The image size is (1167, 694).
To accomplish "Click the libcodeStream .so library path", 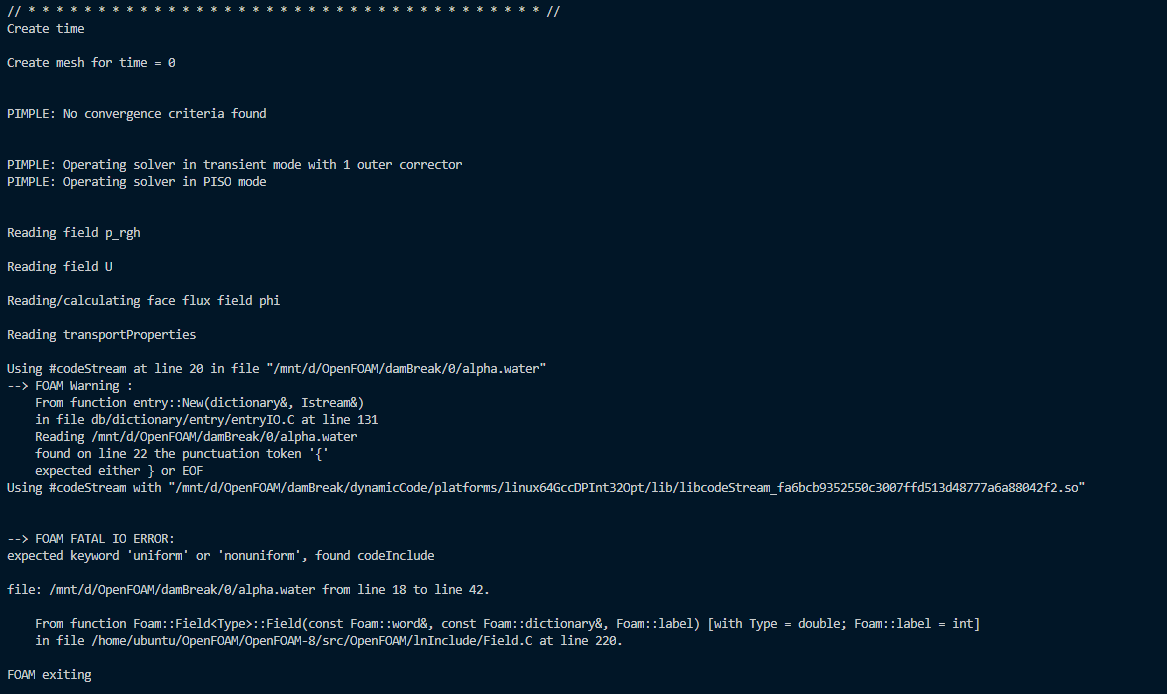I will click(627, 488).
